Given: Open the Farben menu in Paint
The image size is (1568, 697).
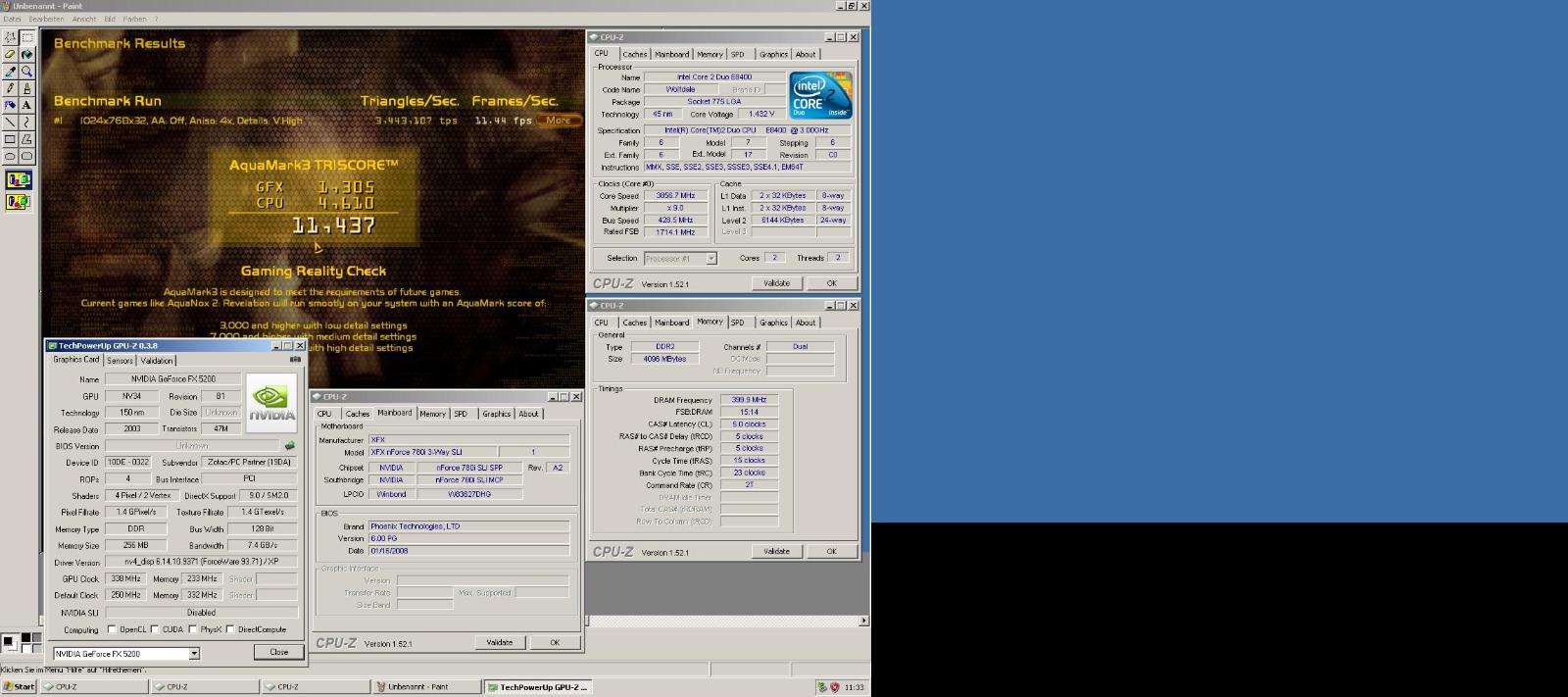Looking at the screenshot, I should 134,19.
